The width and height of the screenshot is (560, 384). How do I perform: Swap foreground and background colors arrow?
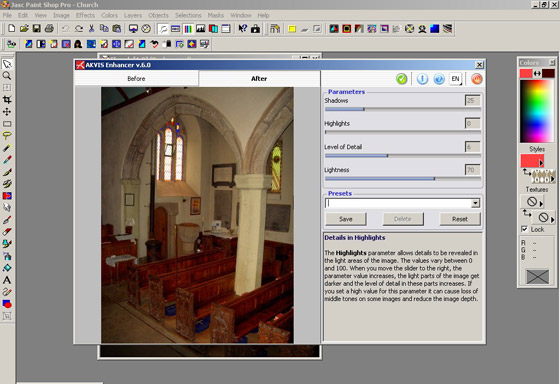click(537, 73)
